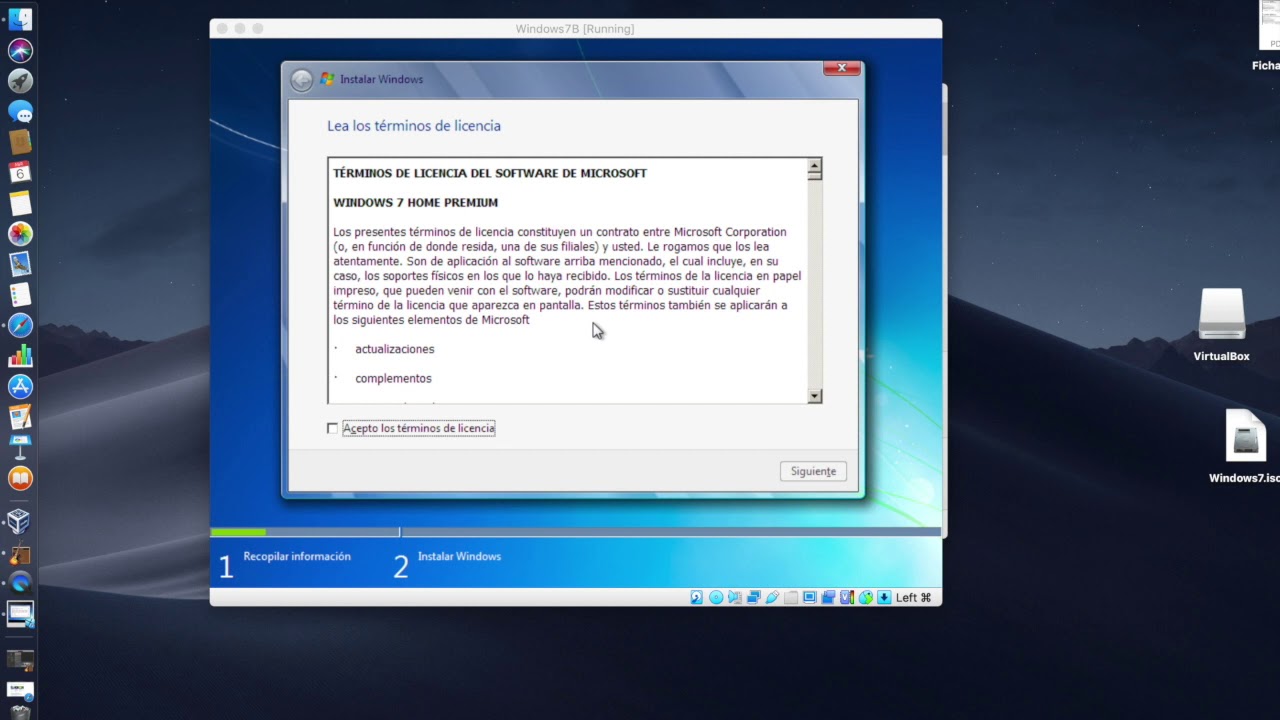This screenshot has width=1280, height=720.
Task: Launch Siri from the Dock
Action: 20,50
